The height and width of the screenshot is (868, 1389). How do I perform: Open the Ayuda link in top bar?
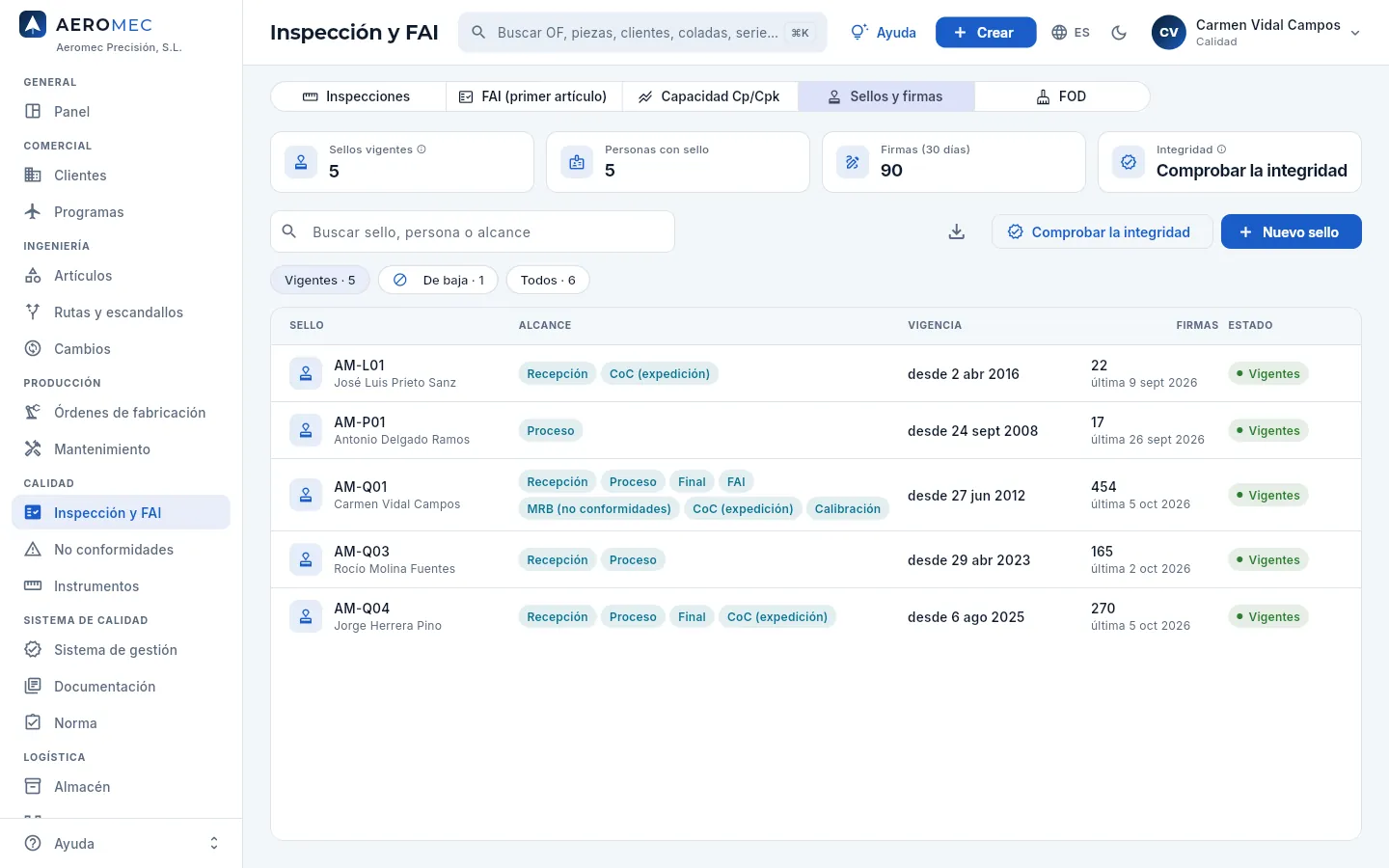click(884, 33)
